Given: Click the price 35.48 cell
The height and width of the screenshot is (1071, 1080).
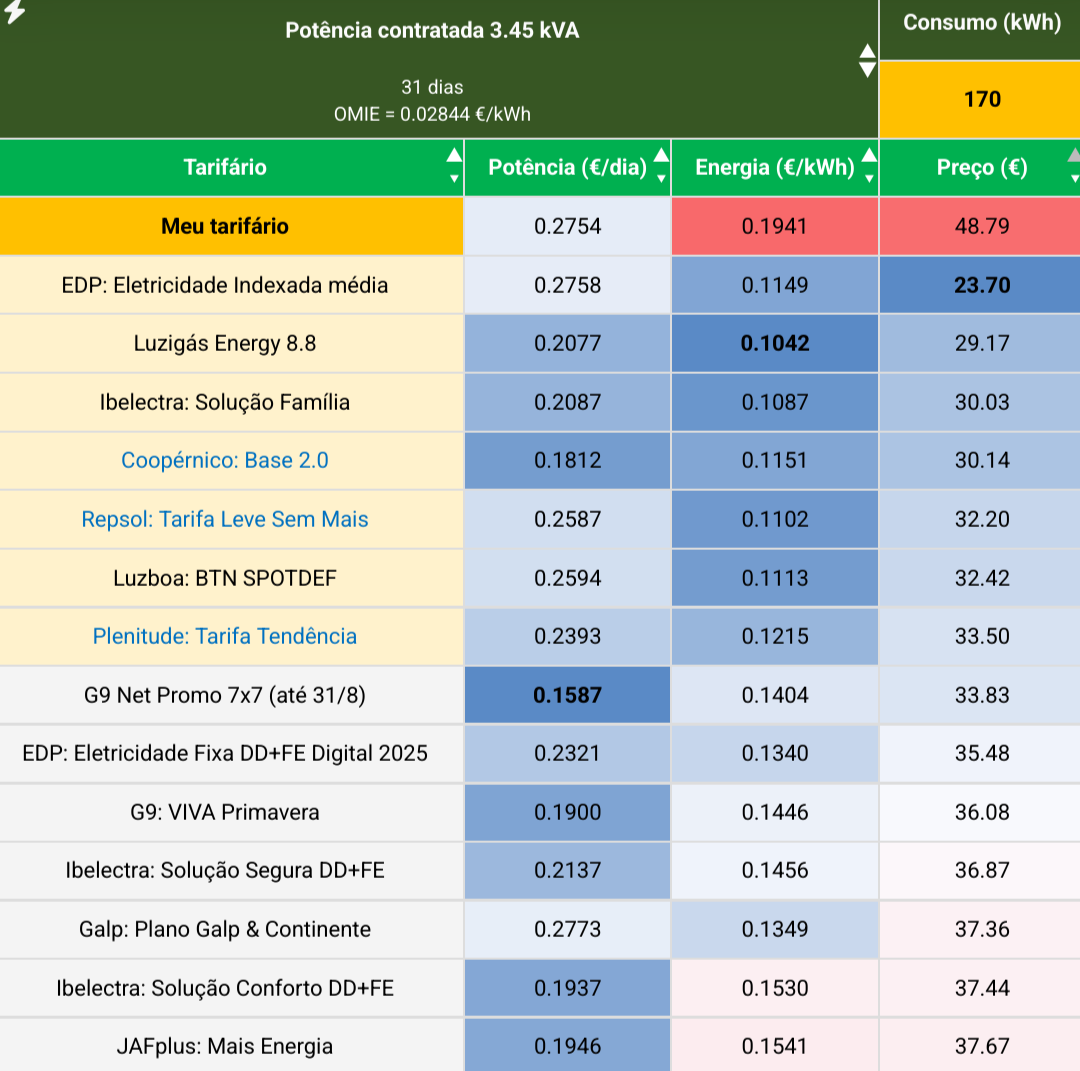Looking at the screenshot, I should click(982, 753).
